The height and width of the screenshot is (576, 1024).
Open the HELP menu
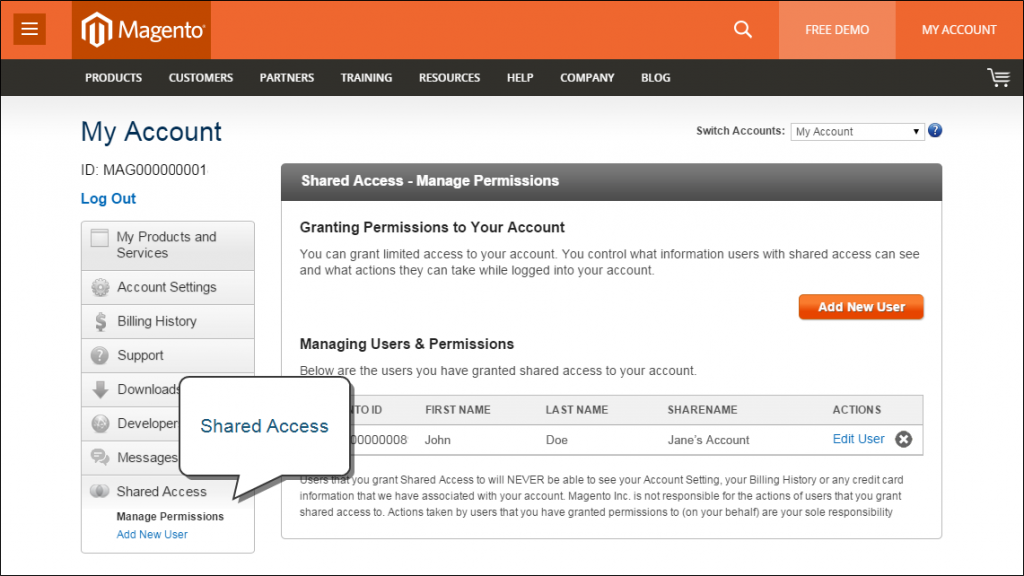pyautogui.click(x=520, y=78)
